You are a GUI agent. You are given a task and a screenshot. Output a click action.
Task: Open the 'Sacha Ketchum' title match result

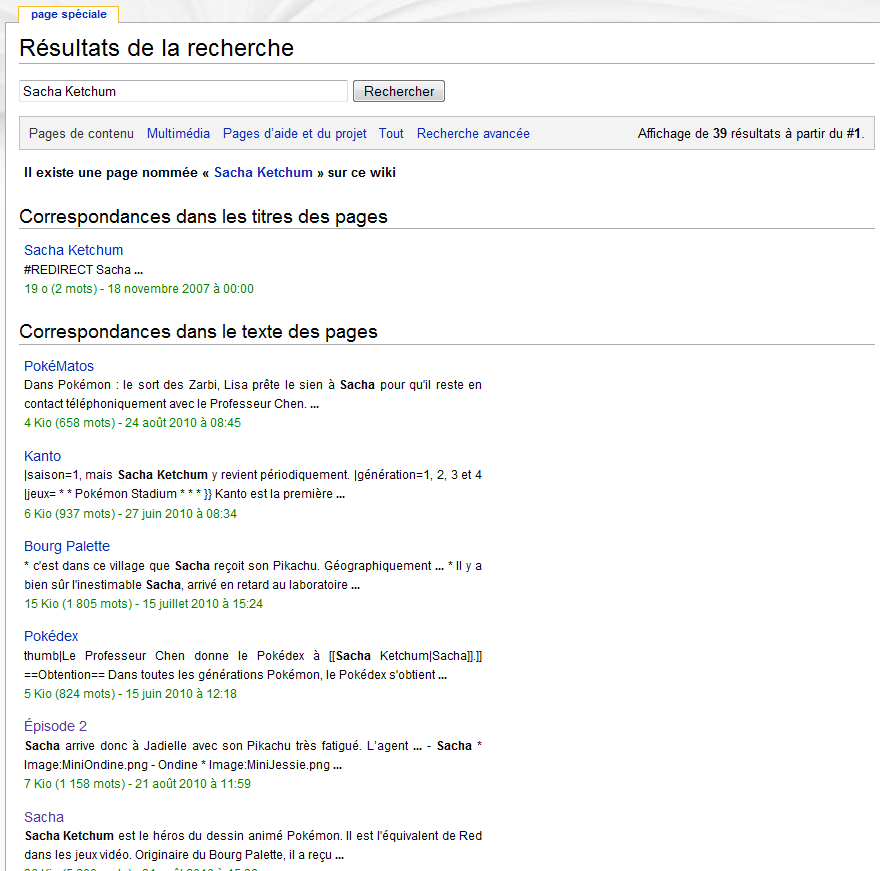pos(74,250)
